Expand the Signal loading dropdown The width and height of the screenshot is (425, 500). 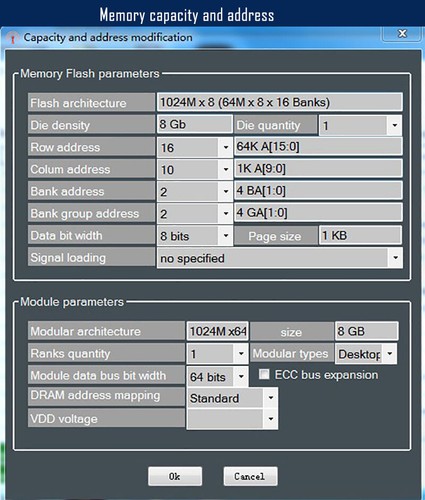pos(395,258)
